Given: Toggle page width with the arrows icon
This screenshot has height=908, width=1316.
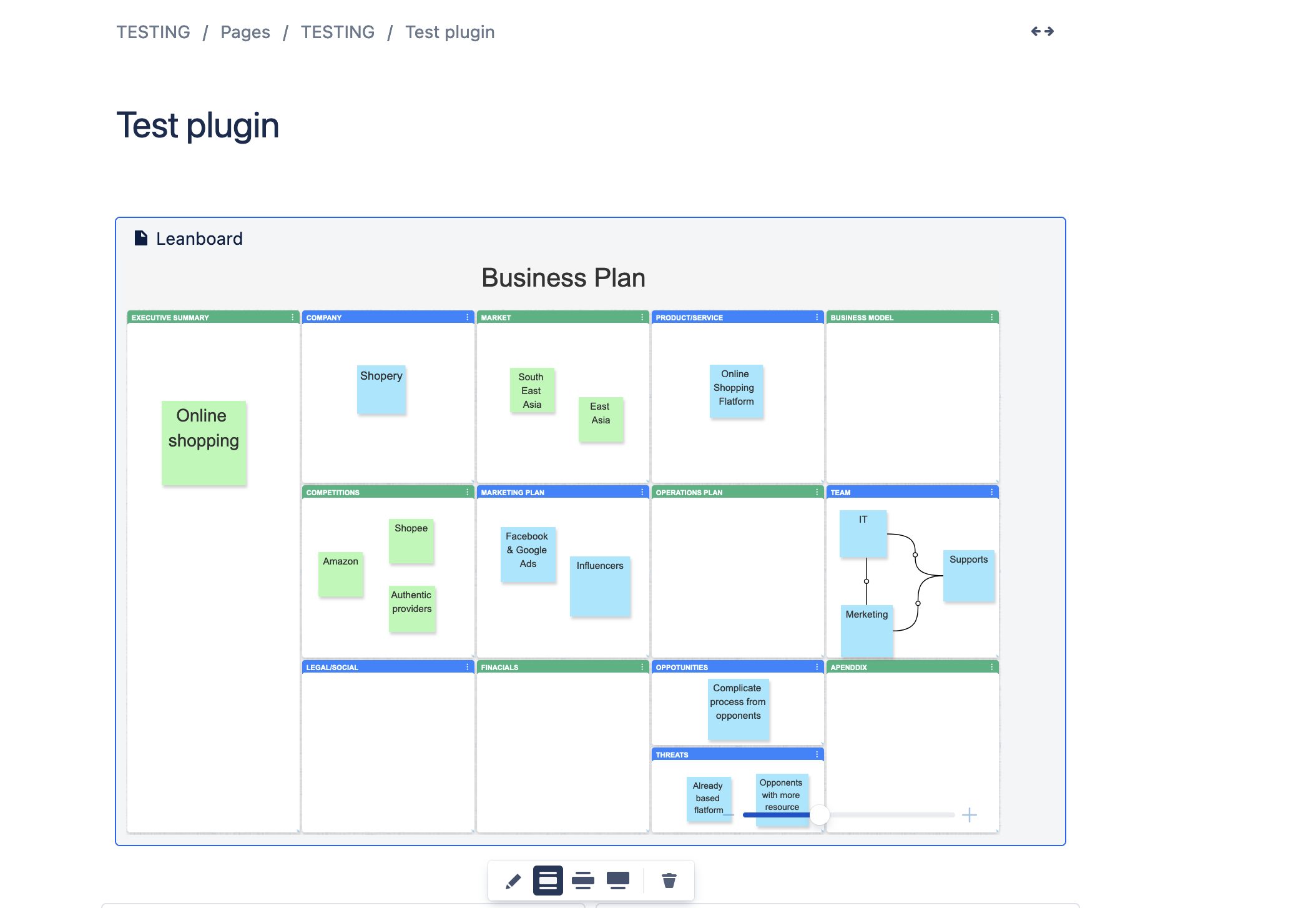Looking at the screenshot, I should [x=1042, y=31].
